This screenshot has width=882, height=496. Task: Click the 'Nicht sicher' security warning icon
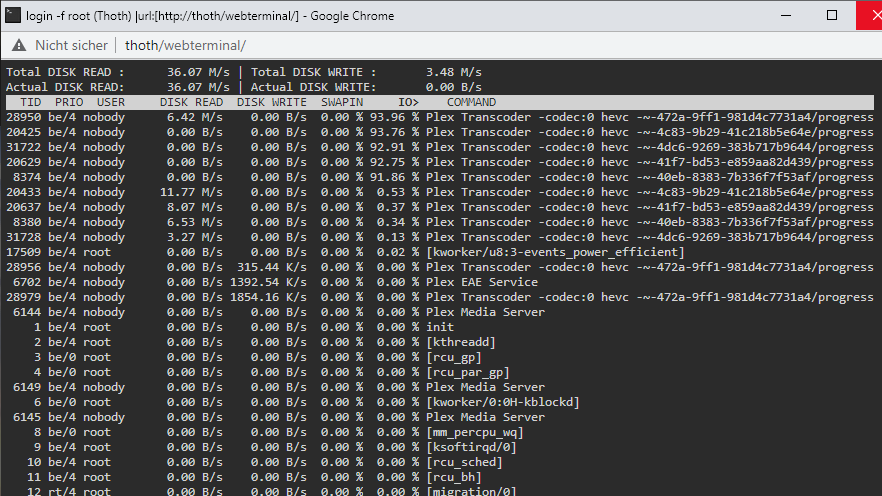click(19, 46)
